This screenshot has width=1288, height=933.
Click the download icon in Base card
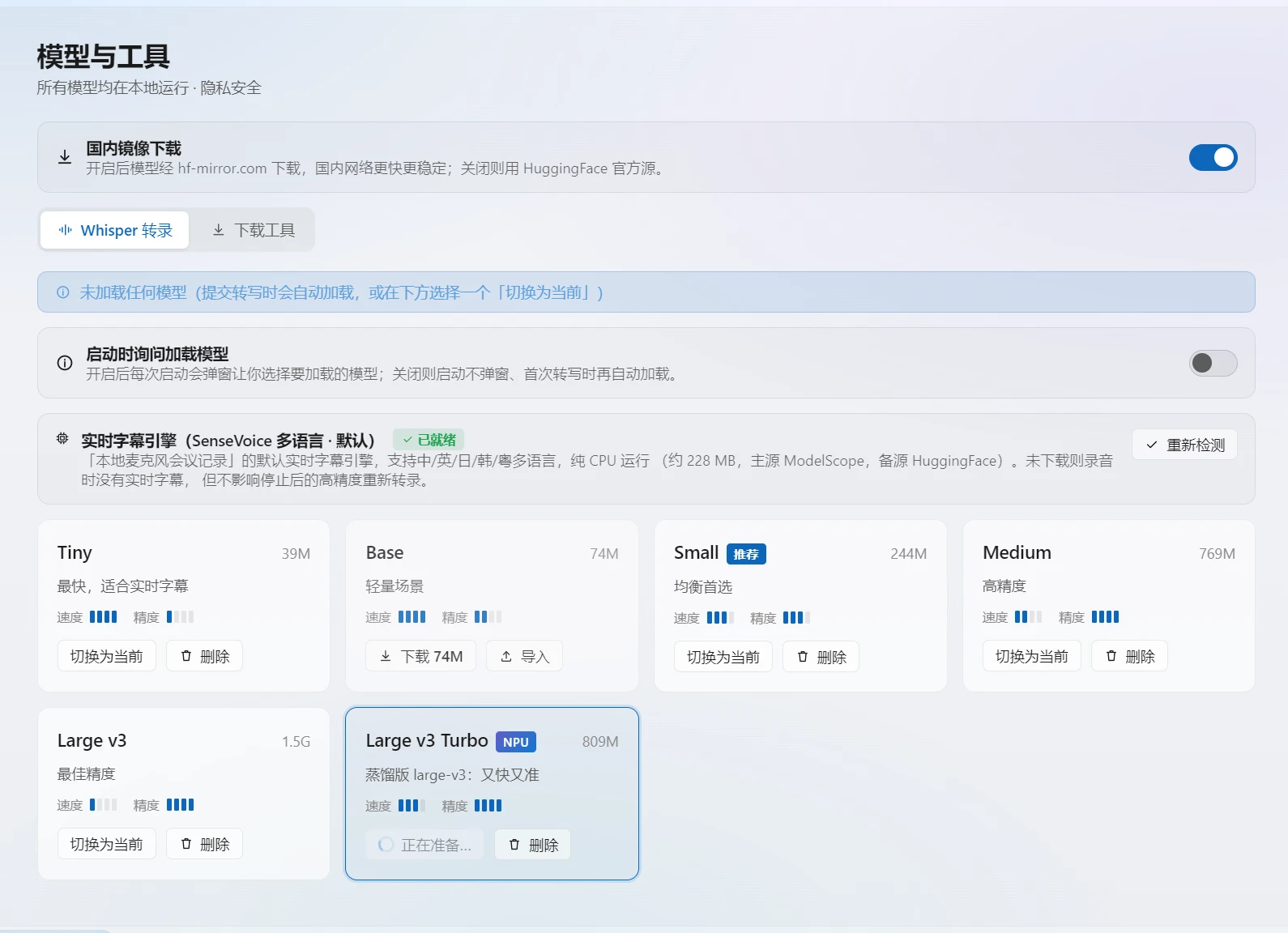point(386,656)
